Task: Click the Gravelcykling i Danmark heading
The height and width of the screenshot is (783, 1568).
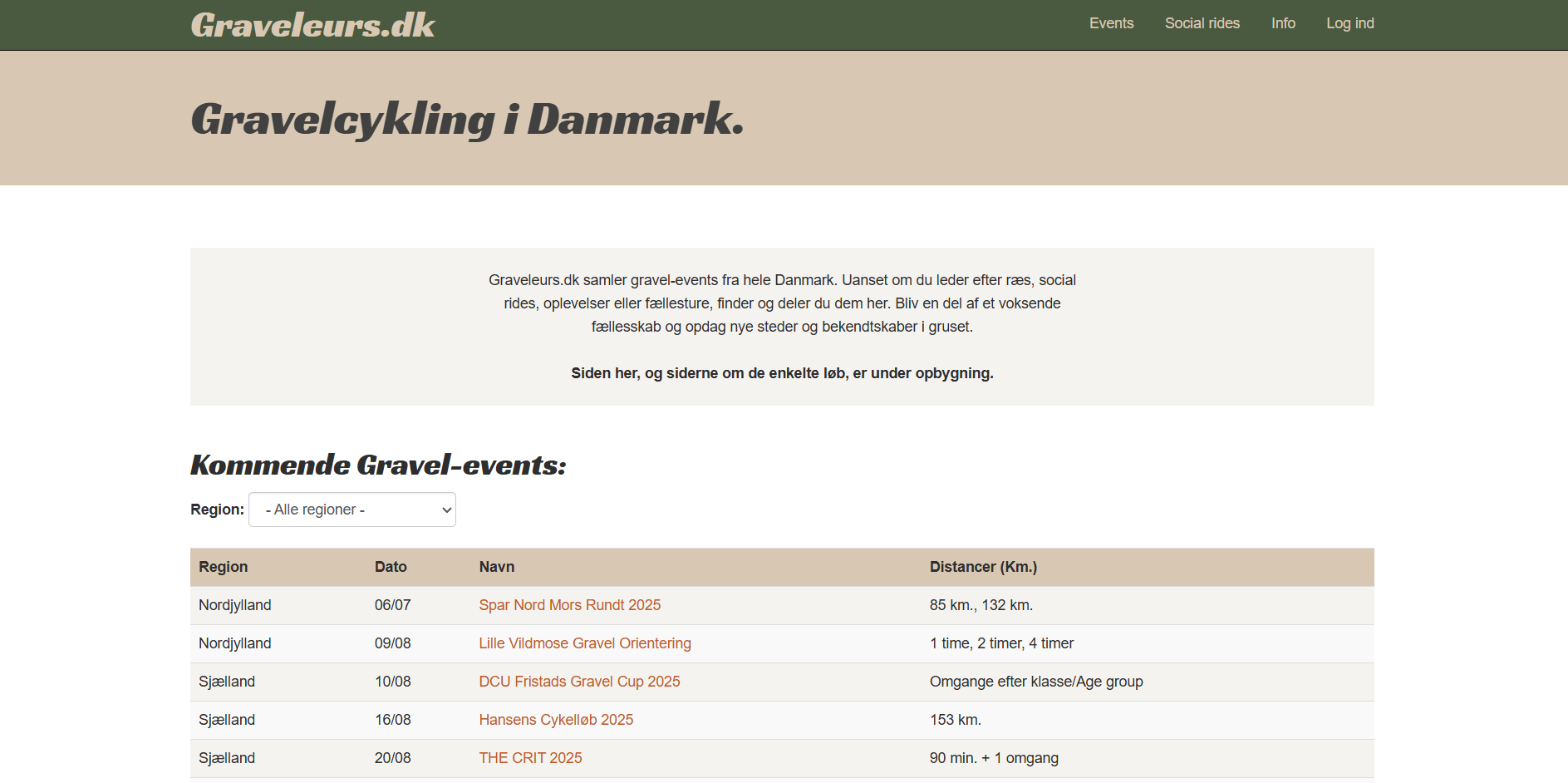Action: 467,119
